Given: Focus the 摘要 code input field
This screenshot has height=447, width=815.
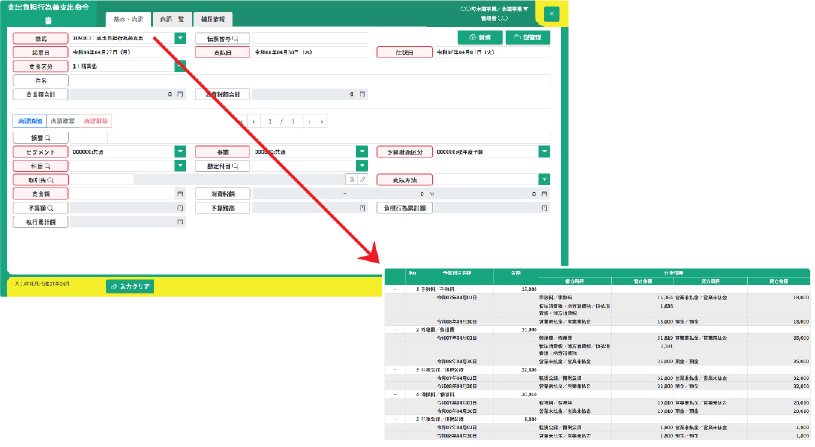Looking at the screenshot, I should tap(88, 138).
